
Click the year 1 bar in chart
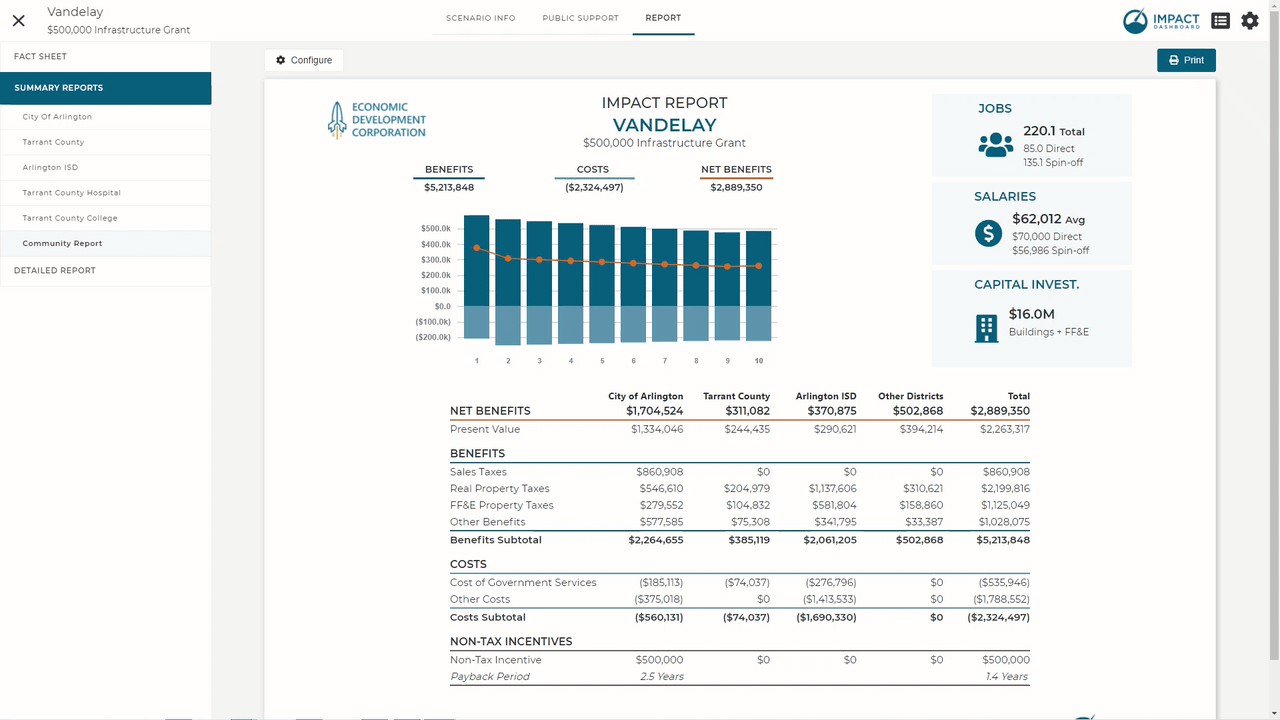[477, 277]
